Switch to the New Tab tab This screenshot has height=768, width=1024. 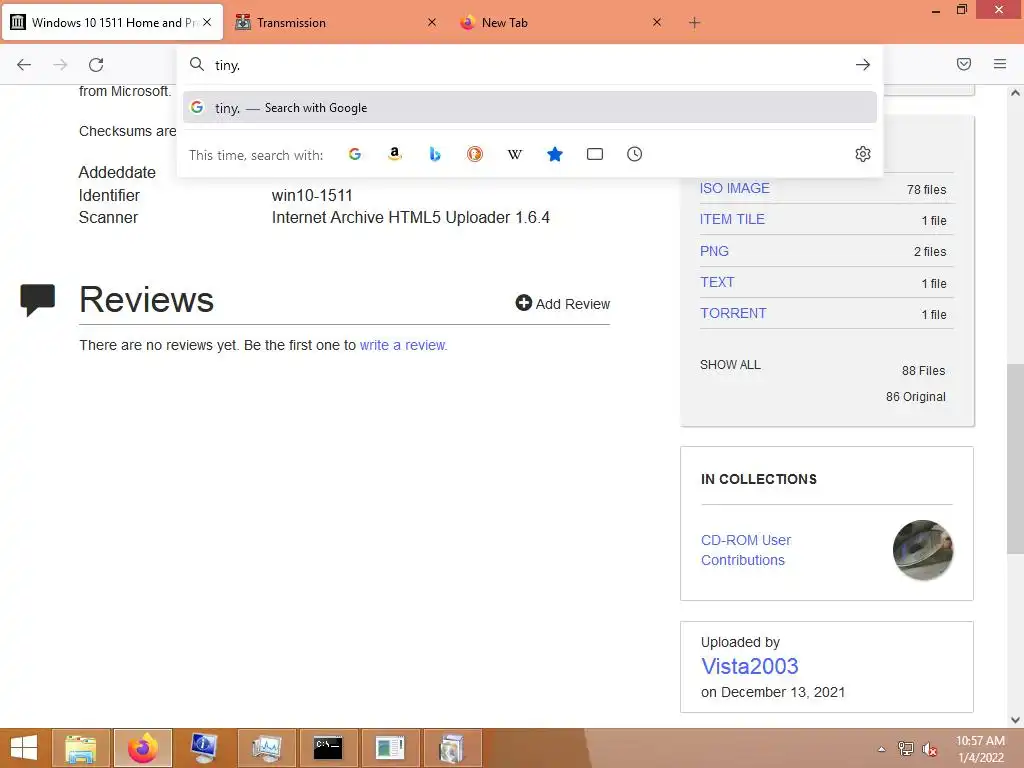click(562, 23)
